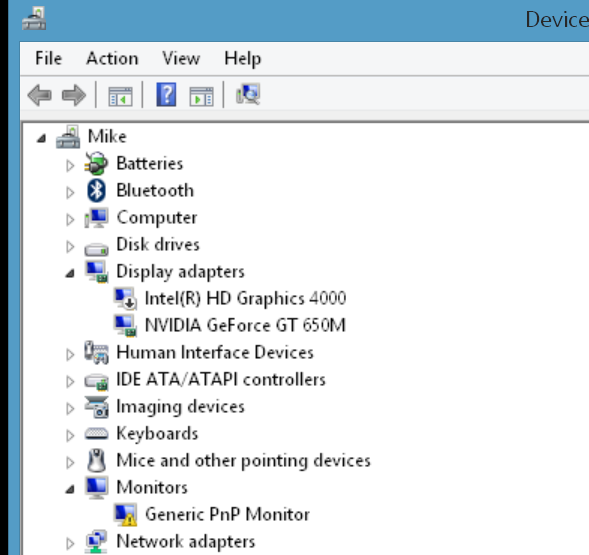Select the Computer label
This screenshot has height=555, width=589.
[157, 218]
